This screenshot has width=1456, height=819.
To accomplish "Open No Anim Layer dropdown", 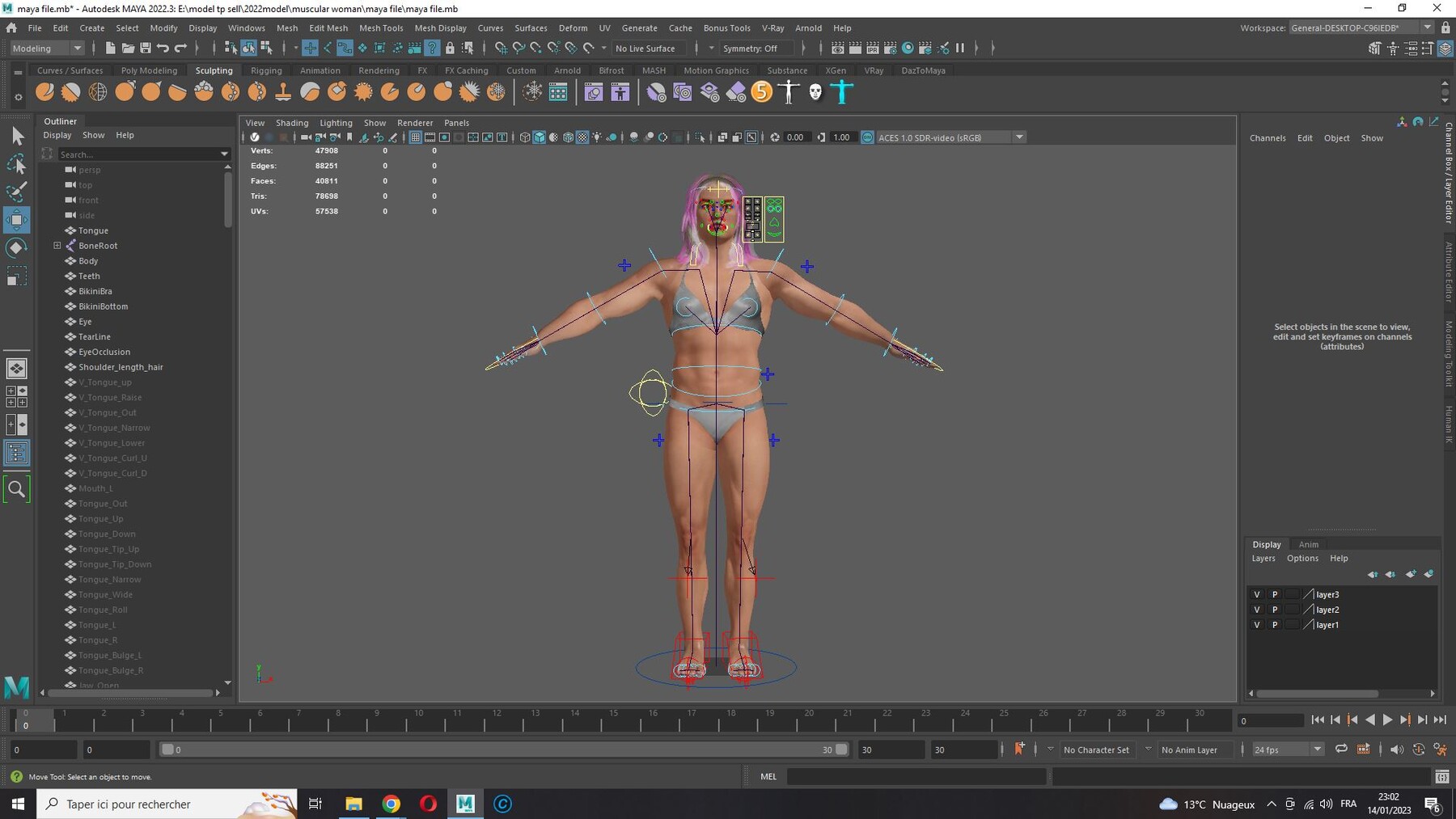I will 1195,749.
